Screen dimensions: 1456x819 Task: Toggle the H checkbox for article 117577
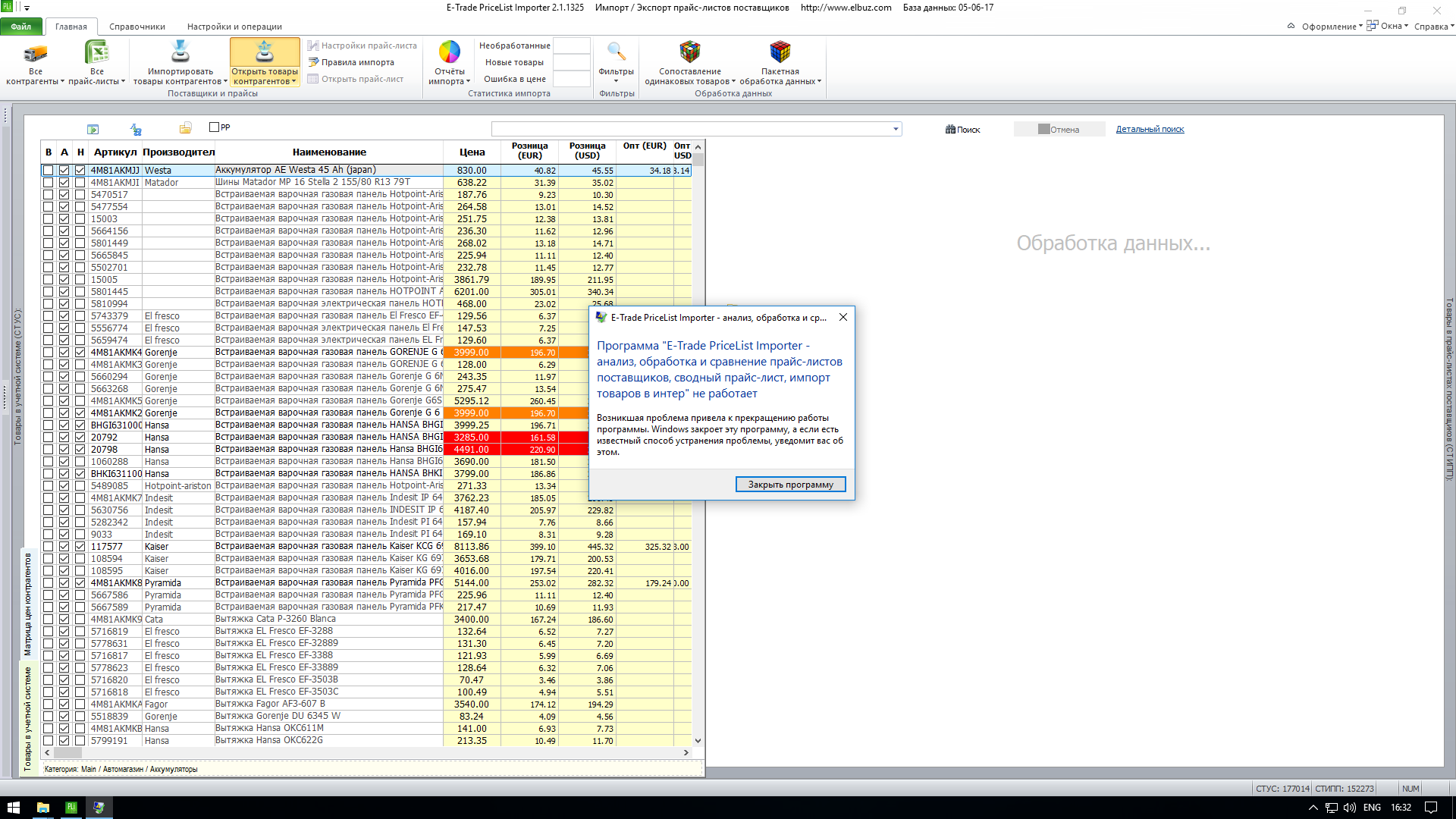pyautogui.click(x=80, y=547)
